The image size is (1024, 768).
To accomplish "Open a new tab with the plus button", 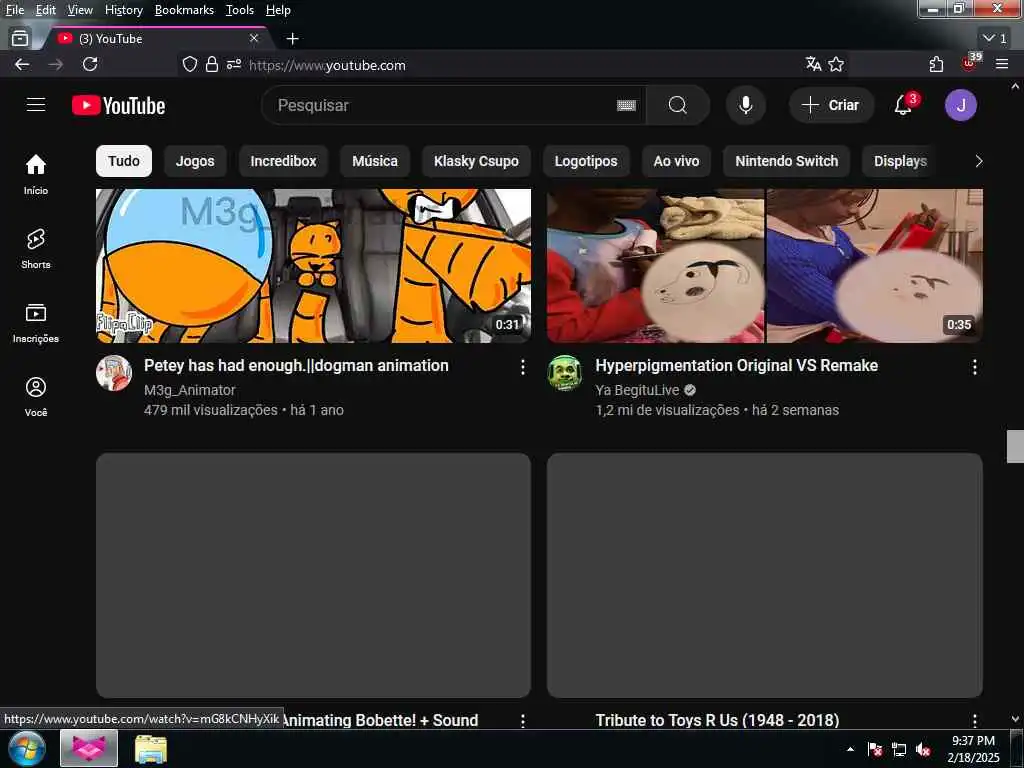I will point(293,39).
